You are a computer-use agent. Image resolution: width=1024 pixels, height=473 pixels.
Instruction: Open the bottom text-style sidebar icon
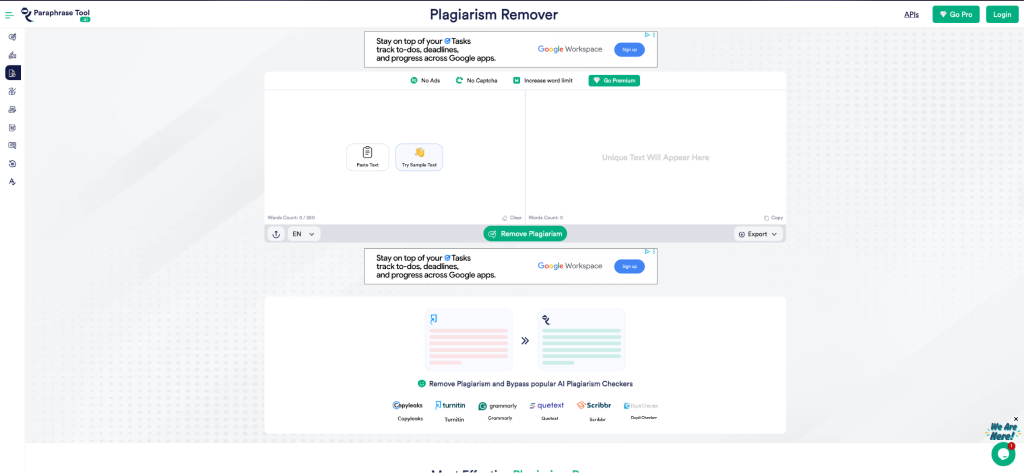pos(12,182)
